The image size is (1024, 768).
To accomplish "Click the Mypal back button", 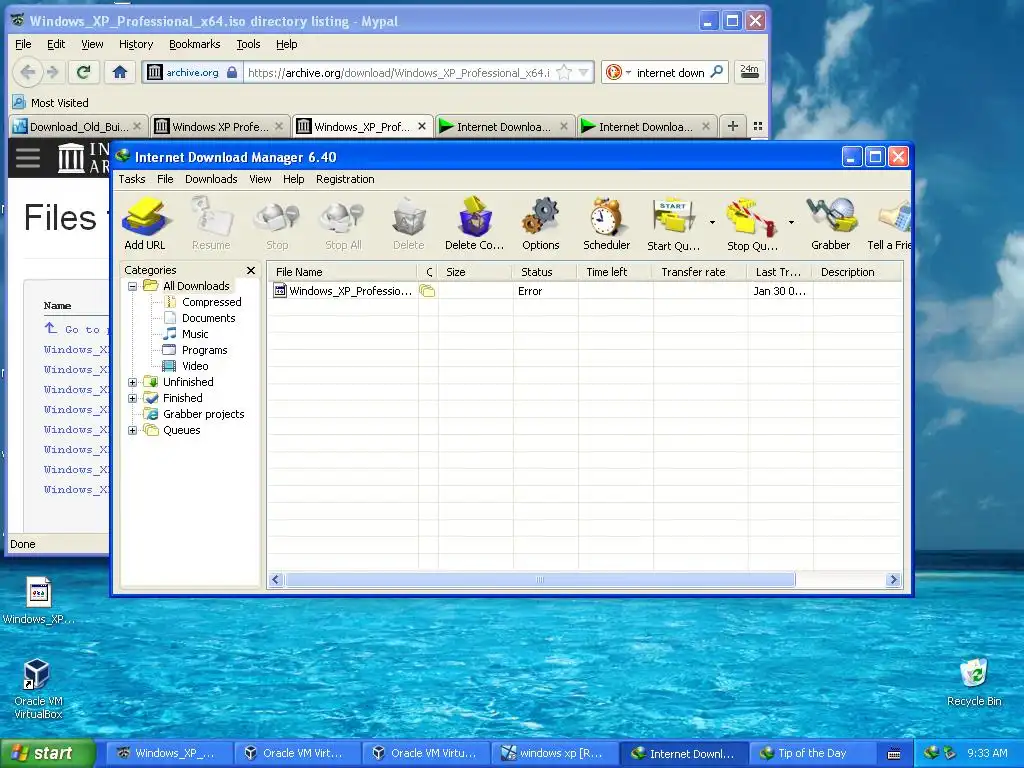I will tap(27, 72).
